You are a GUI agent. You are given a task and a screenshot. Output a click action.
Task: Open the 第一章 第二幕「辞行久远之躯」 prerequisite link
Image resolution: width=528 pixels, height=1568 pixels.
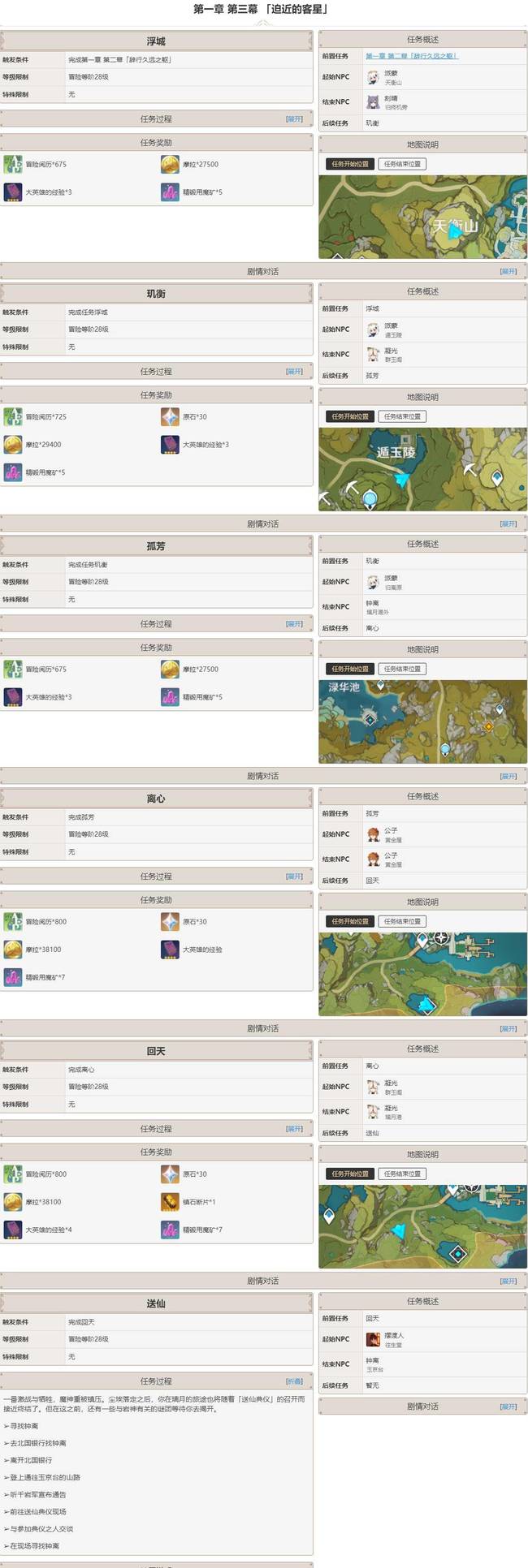tap(412, 56)
